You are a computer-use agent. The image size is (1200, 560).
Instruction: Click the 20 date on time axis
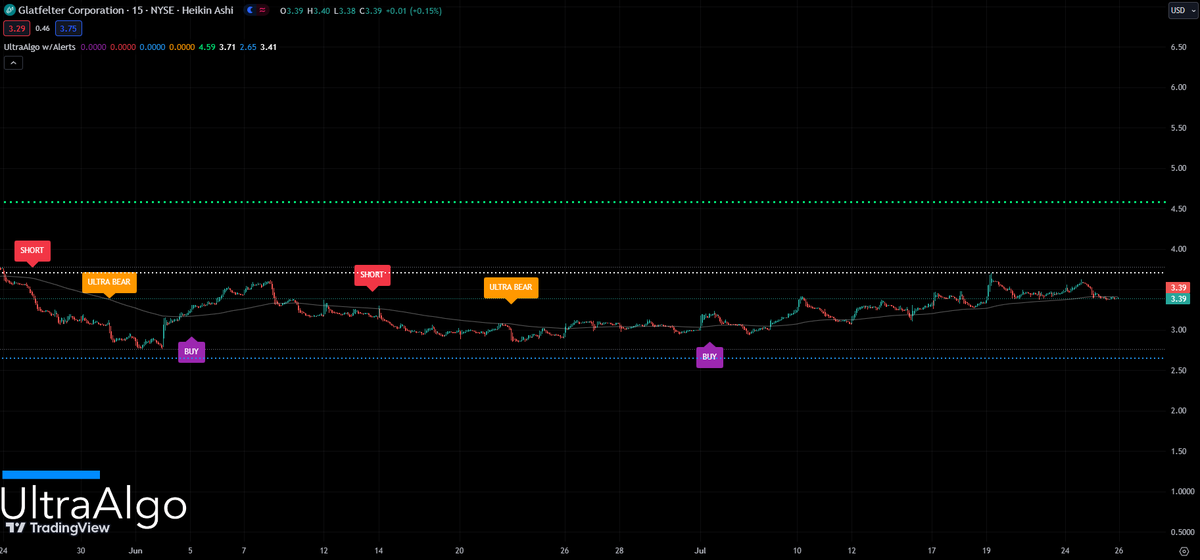(x=459, y=551)
